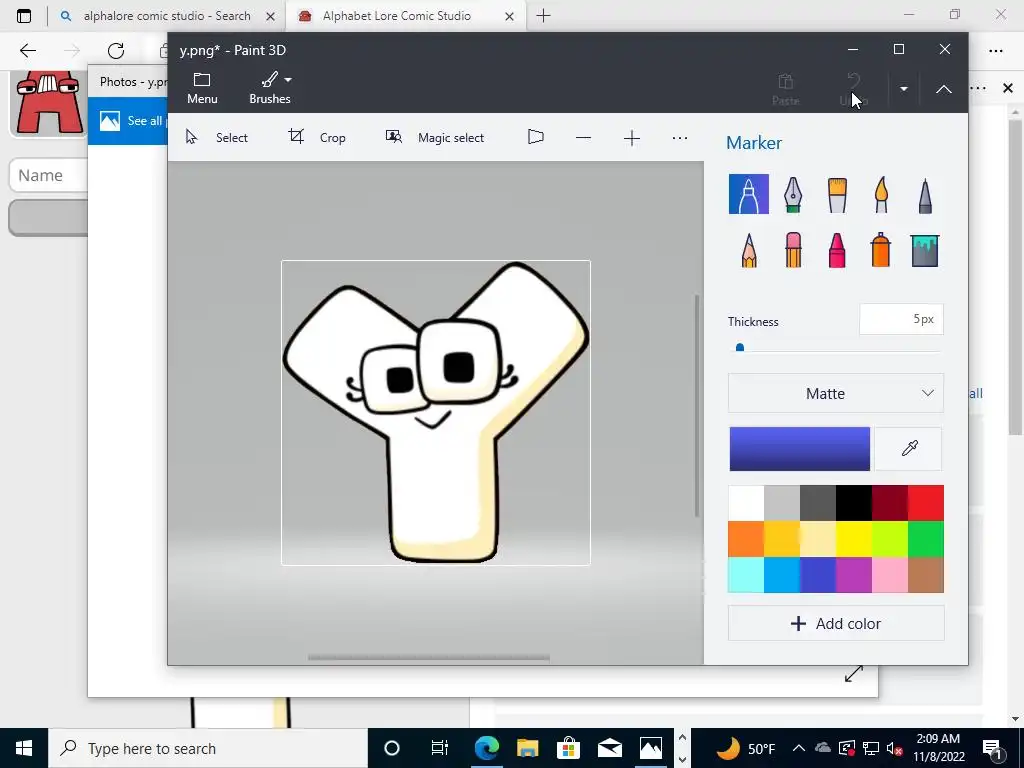This screenshot has width=1024, height=768.
Task: Select the Fill bucket tool
Action: (x=925, y=250)
